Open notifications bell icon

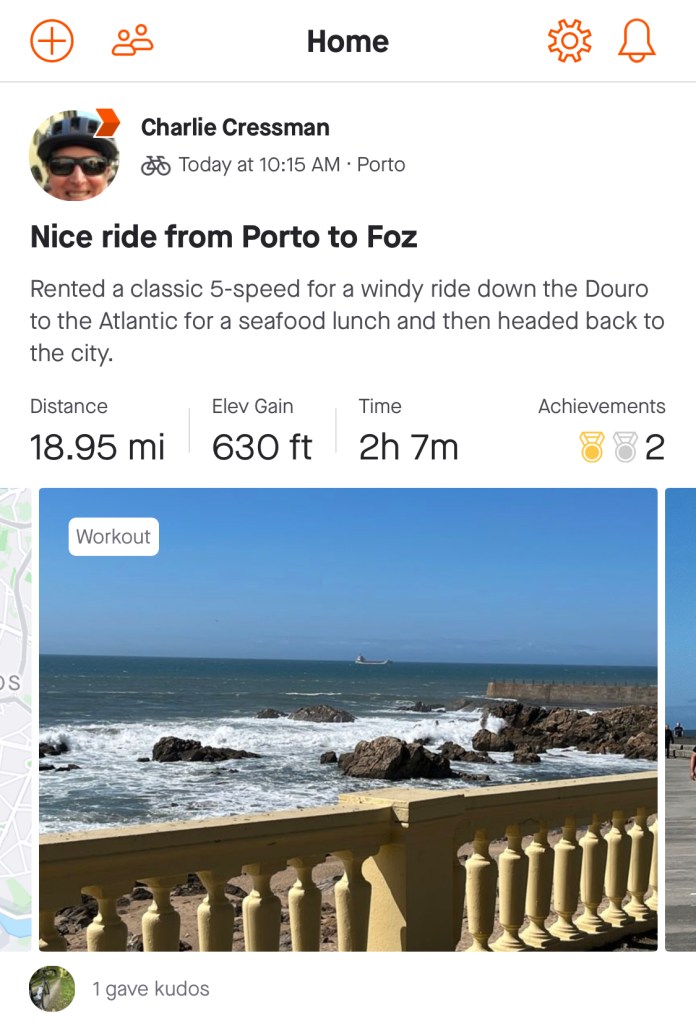[637, 41]
